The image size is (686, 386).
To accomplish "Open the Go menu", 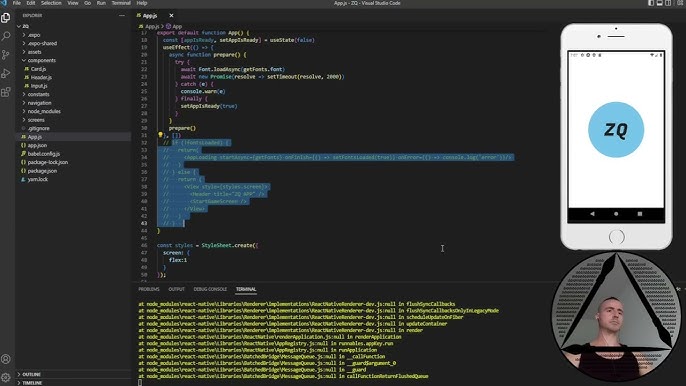I will (88, 3).
